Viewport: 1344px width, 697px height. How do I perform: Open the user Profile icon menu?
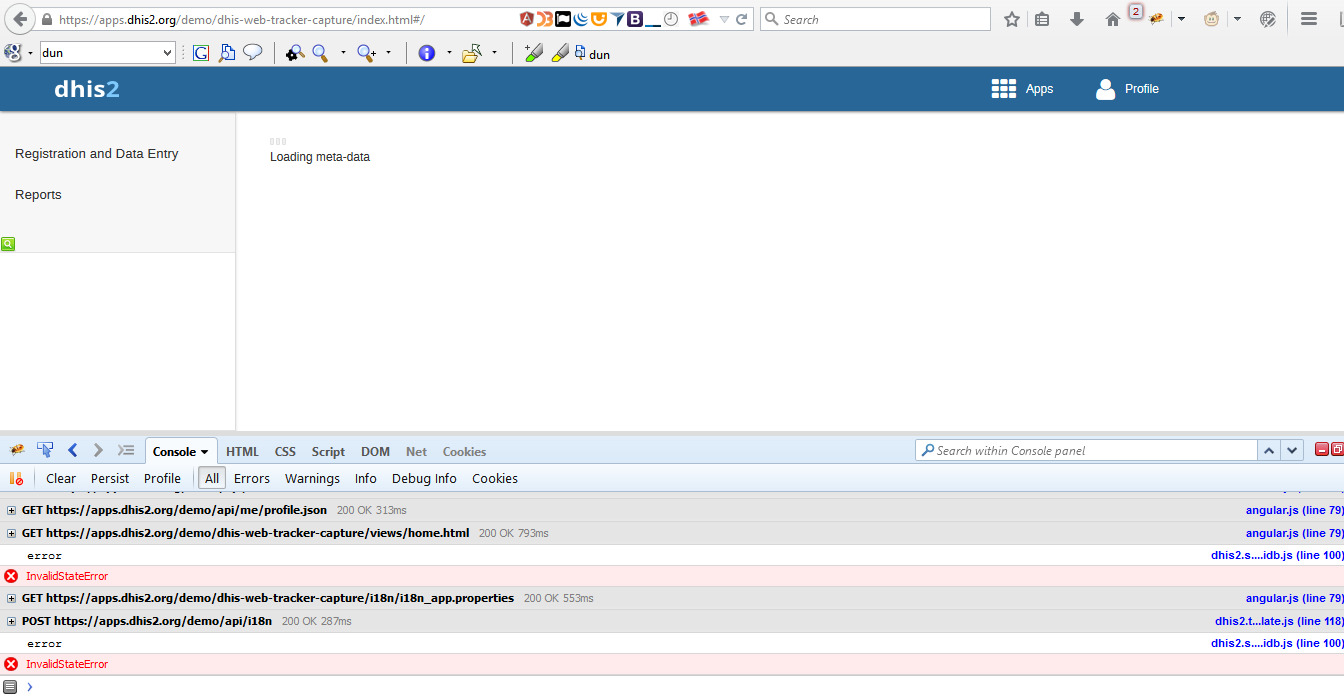pos(1105,89)
